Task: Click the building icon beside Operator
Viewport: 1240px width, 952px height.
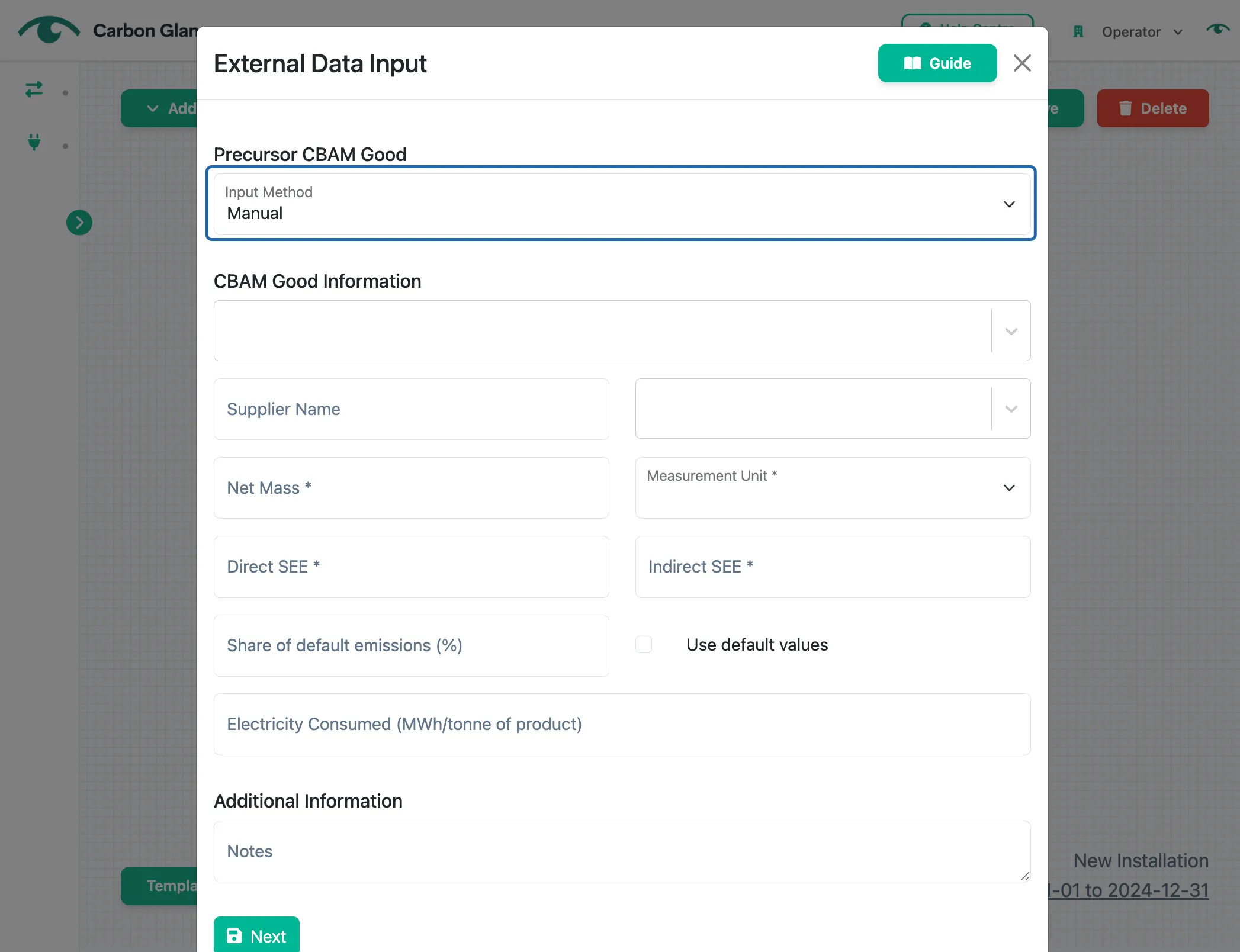Action: (x=1078, y=32)
